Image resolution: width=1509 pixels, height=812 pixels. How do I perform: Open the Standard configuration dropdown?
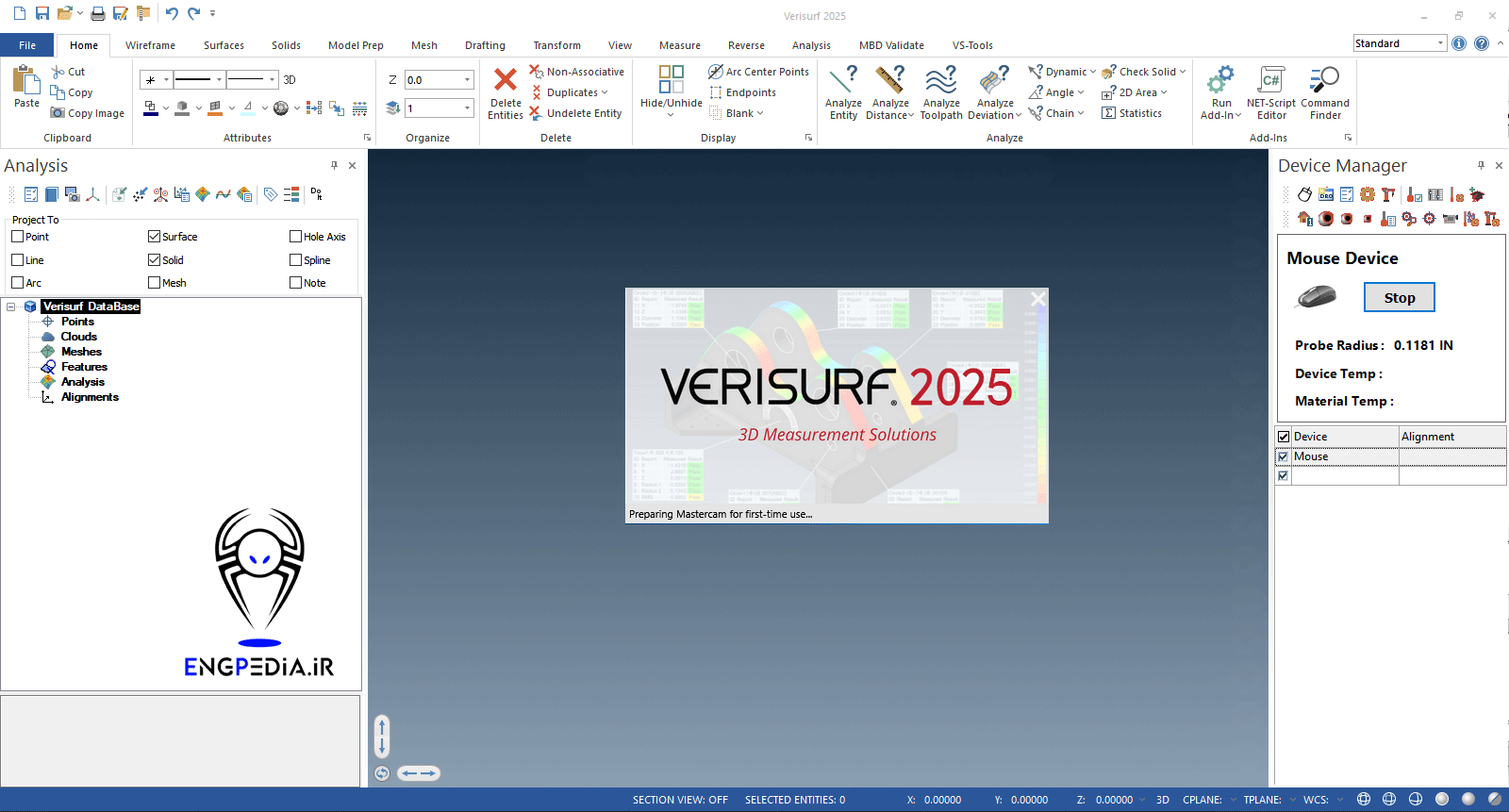coord(1440,43)
